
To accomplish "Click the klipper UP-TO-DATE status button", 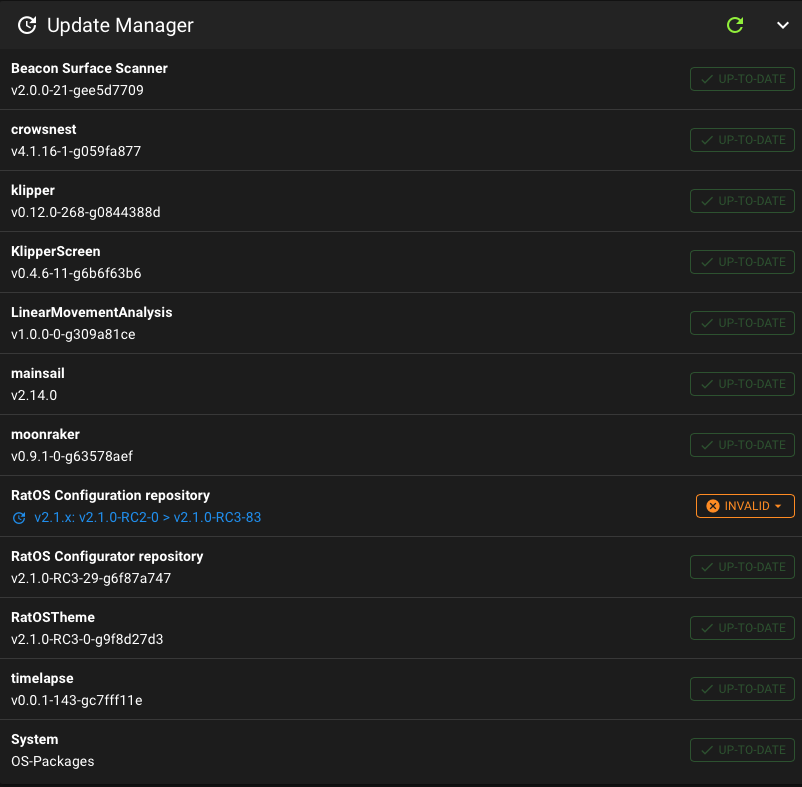I will click(x=742, y=201).
